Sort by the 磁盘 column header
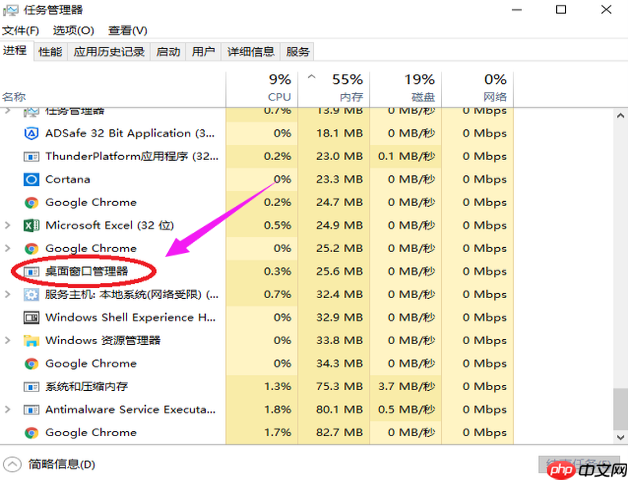This screenshot has width=628, height=480. coord(406,89)
